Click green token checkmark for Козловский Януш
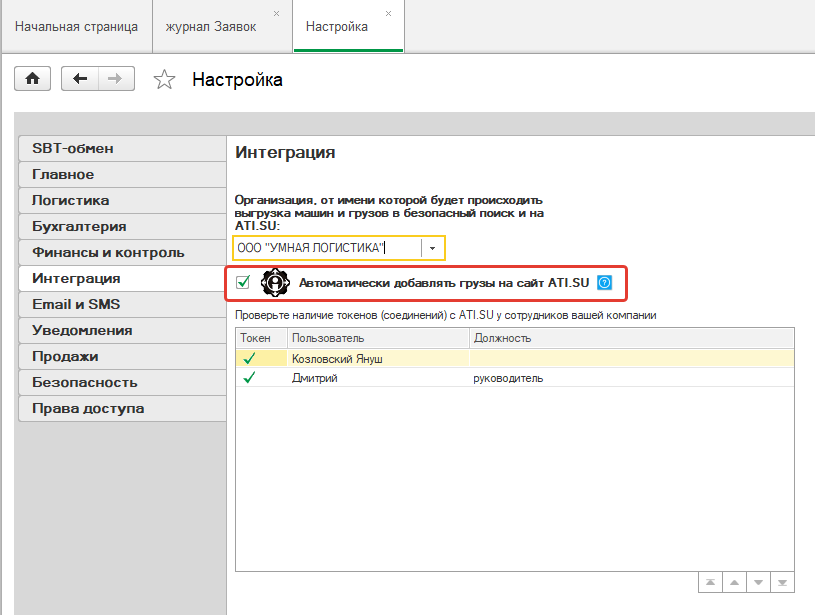 click(x=249, y=358)
